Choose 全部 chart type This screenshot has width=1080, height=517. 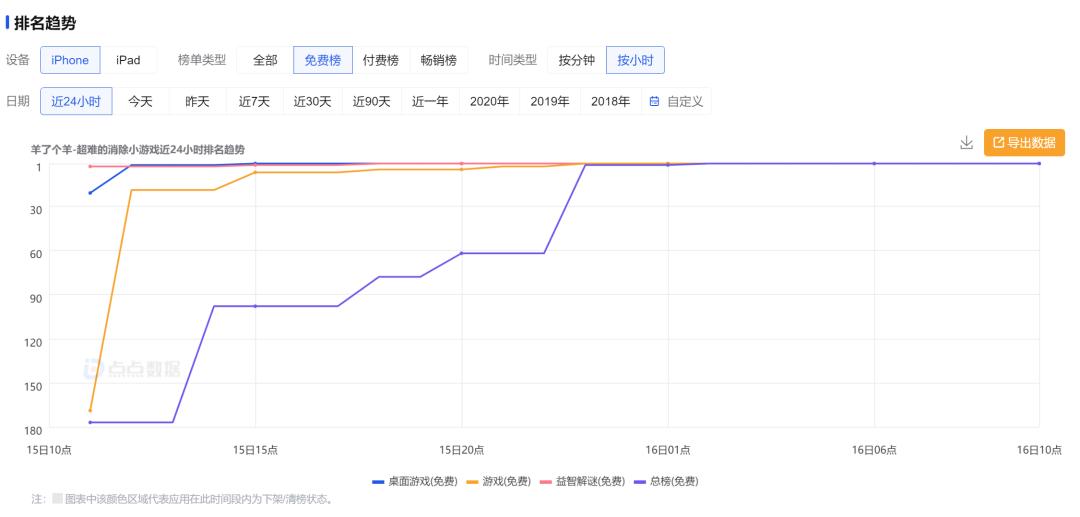pos(265,60)
